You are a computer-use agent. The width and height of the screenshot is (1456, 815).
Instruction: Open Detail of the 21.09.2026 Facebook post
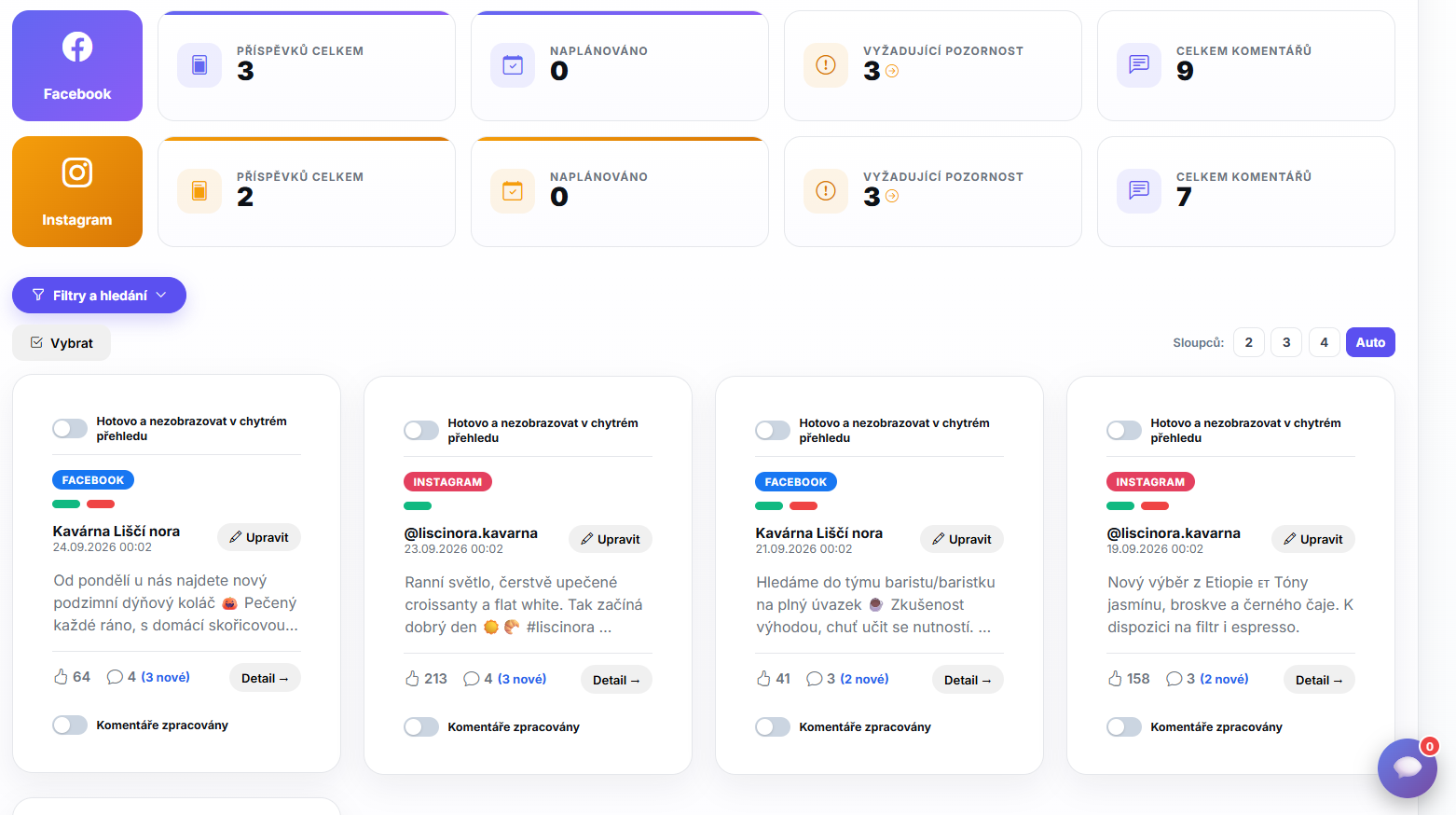pos(968,680)
